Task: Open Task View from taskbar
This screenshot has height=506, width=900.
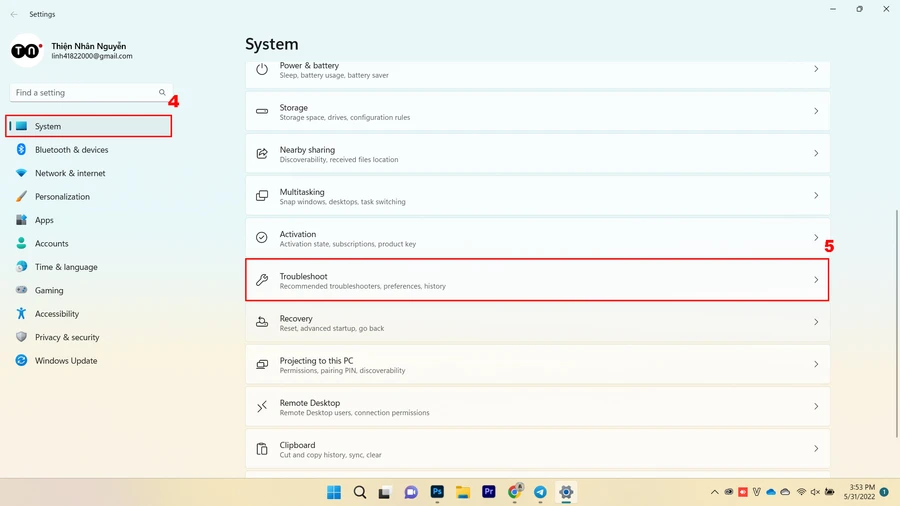Action: coord(385,492)
